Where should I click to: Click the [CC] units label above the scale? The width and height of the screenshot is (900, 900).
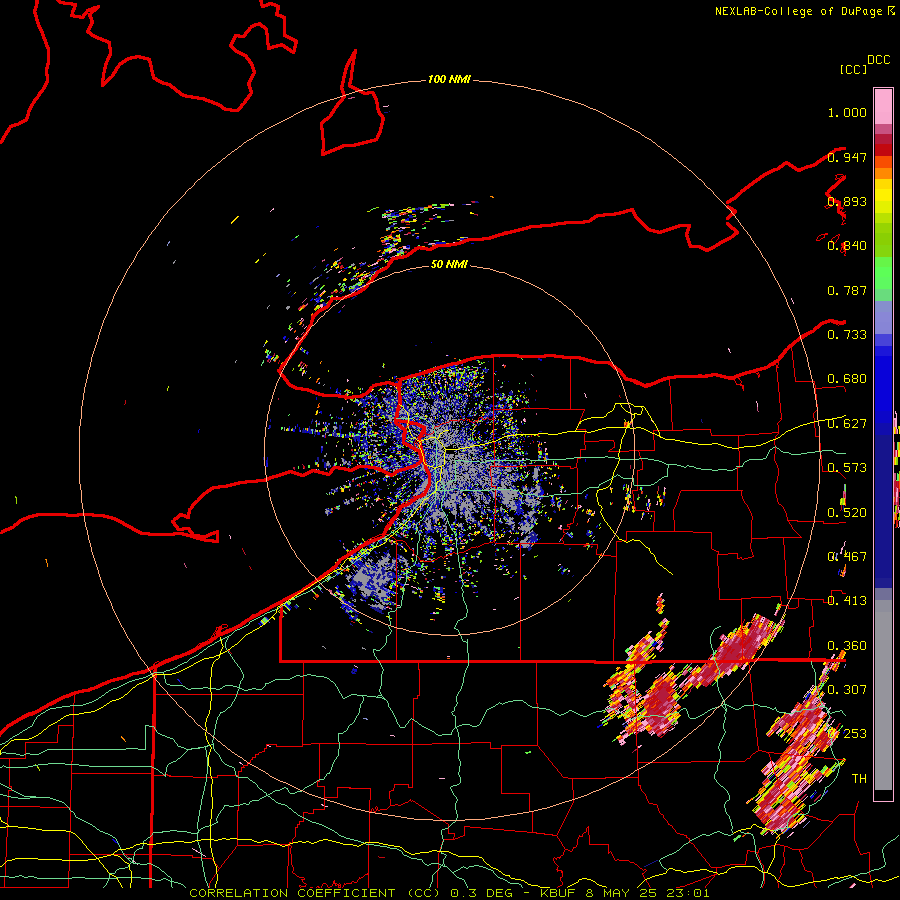tap(853, 69)
